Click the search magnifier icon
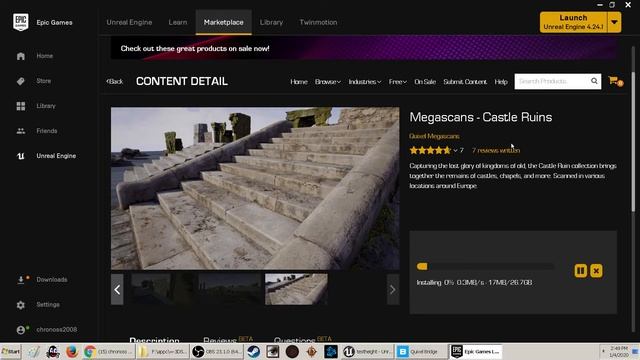This screenshot has width=640, height=360. pos(594,81)
